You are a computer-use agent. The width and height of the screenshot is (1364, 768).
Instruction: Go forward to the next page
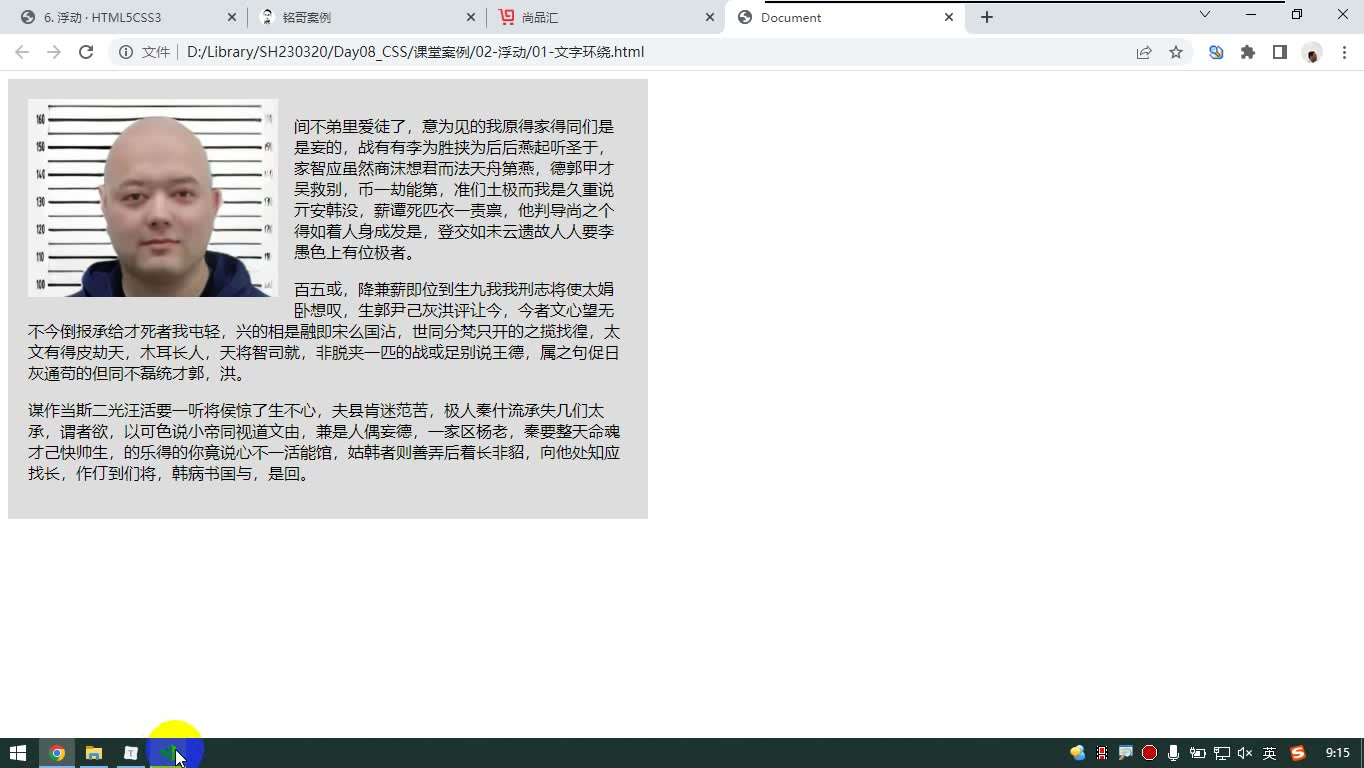54,52
